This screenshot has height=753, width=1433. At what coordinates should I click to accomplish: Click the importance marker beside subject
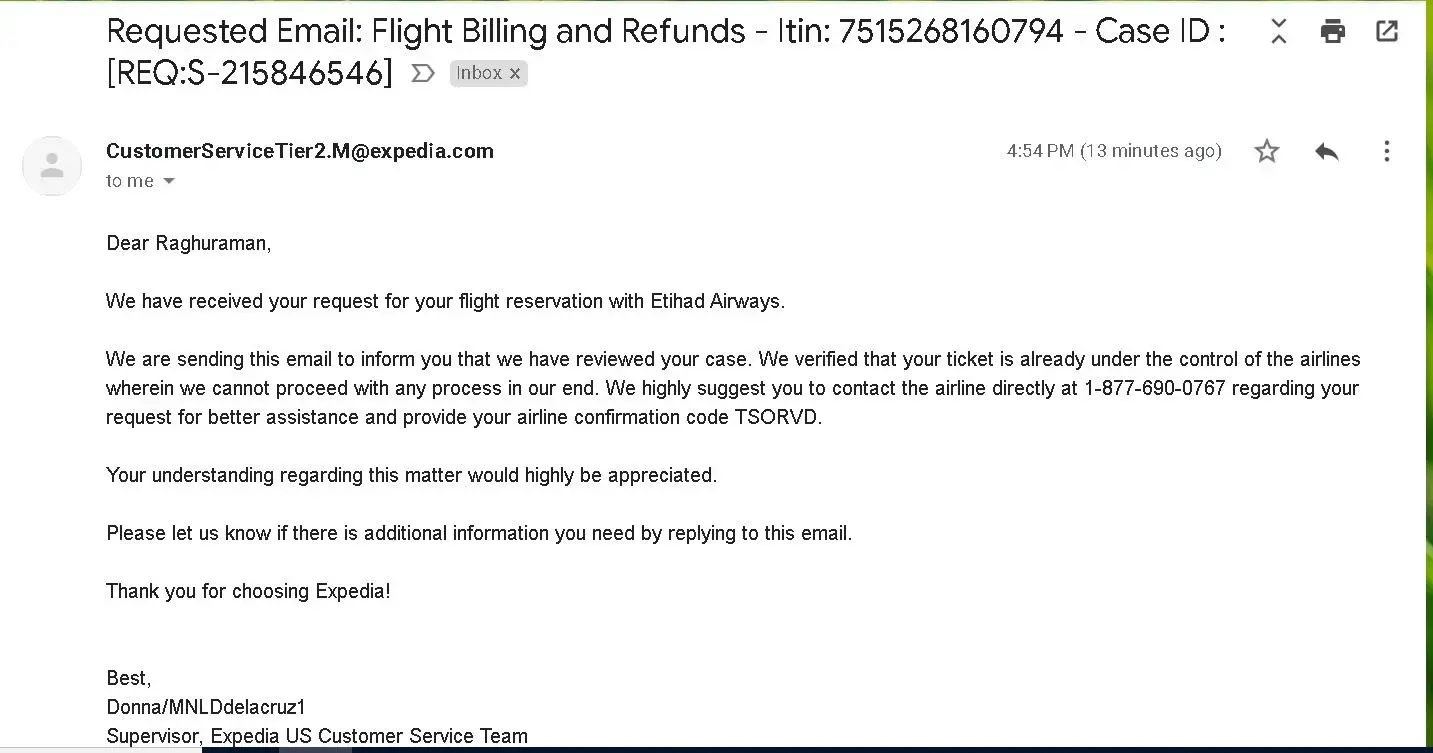pos(423,73)
